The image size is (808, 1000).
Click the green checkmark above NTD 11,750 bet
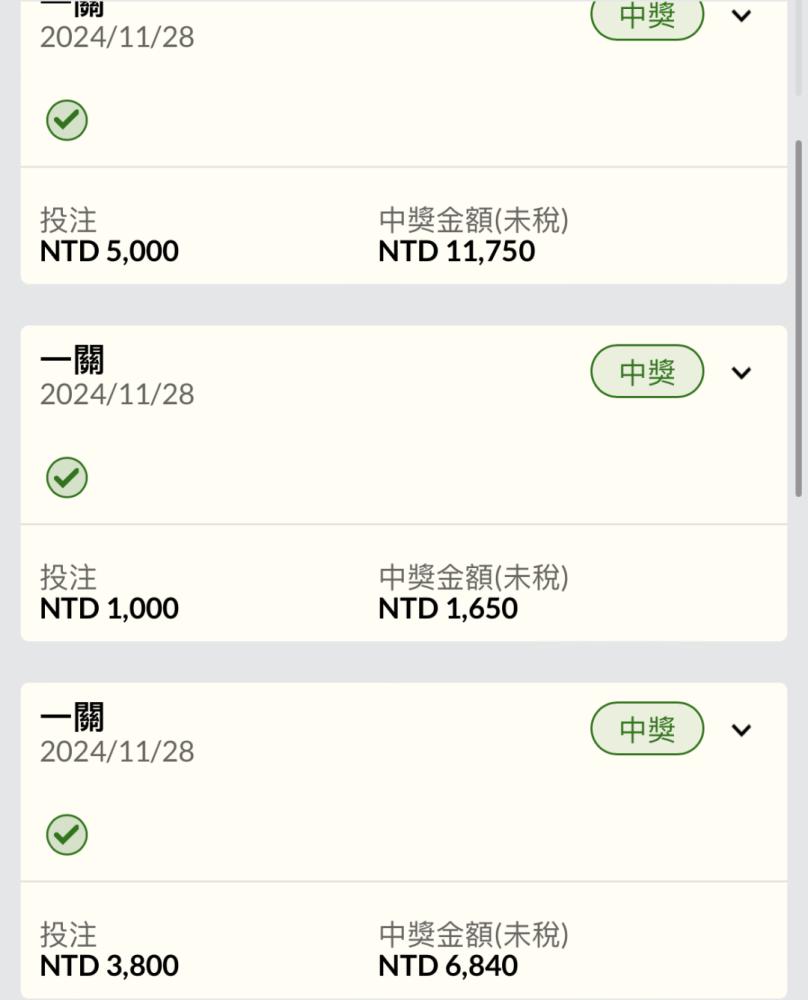(67, 121)
